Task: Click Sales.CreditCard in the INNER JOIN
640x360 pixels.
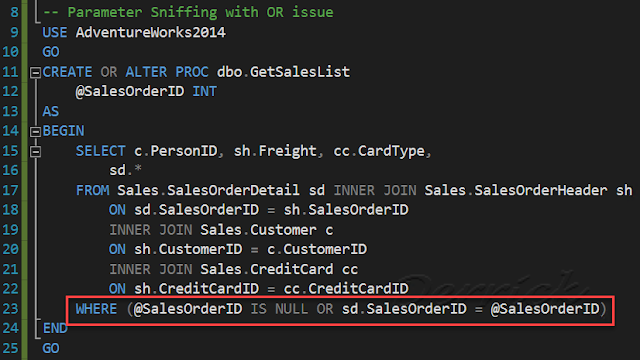Action: (x=267, y=270)
